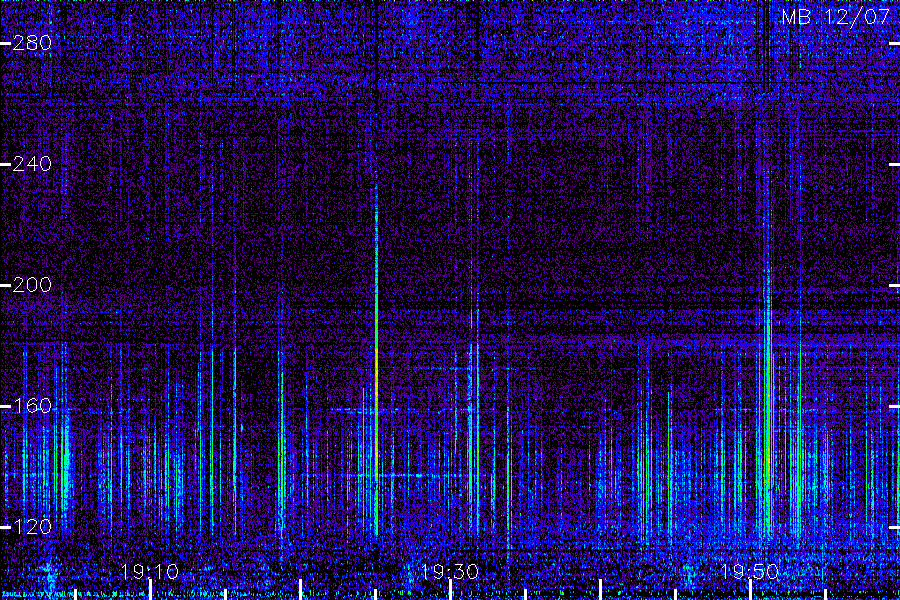Screen dimensions: 900x600
Task: Click the 19:10 time axis label
Action: (x=150, y=572)
